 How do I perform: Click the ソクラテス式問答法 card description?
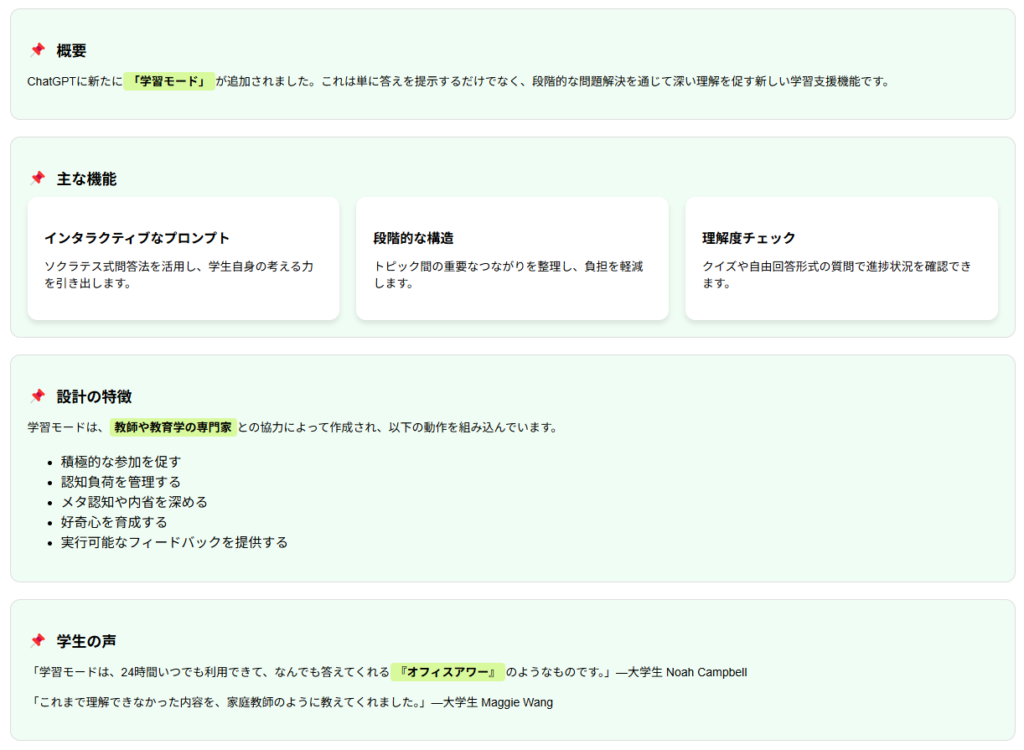(x=179, y=275)
